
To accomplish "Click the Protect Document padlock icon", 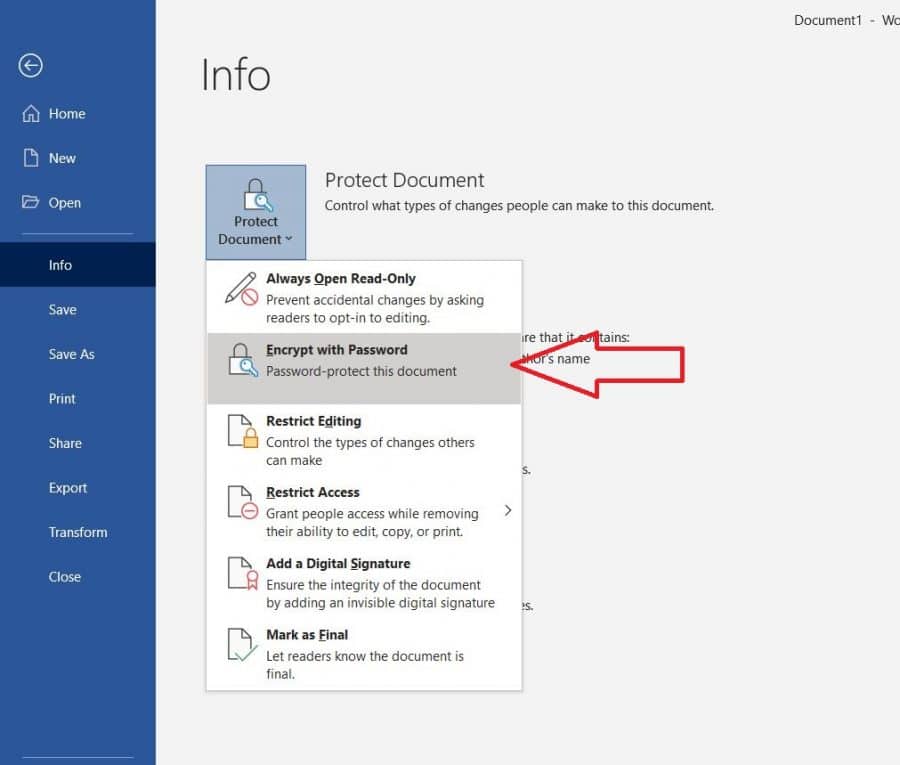I will pos(255,197).
